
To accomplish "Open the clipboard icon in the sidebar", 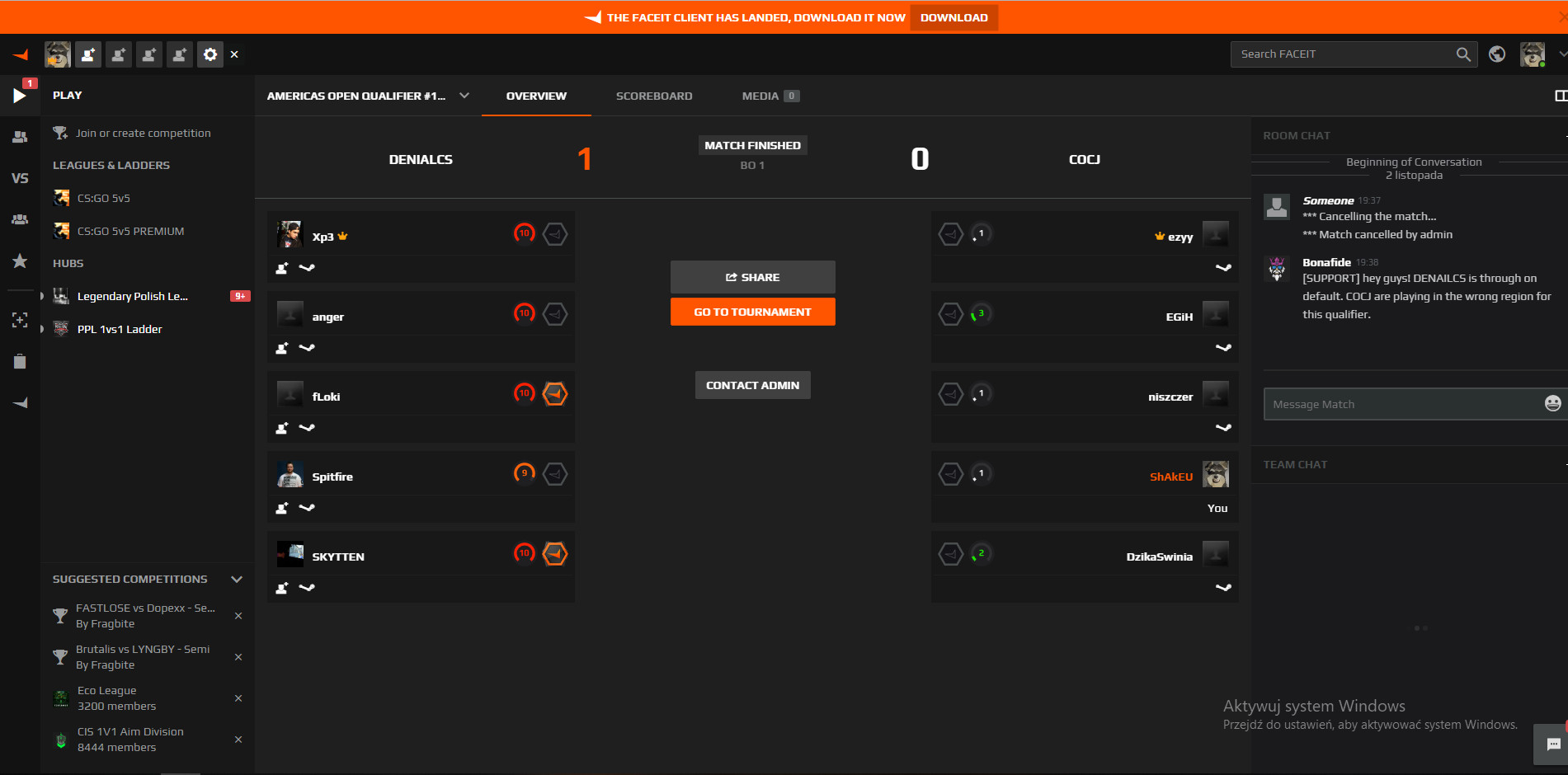I will pos(20,361).
